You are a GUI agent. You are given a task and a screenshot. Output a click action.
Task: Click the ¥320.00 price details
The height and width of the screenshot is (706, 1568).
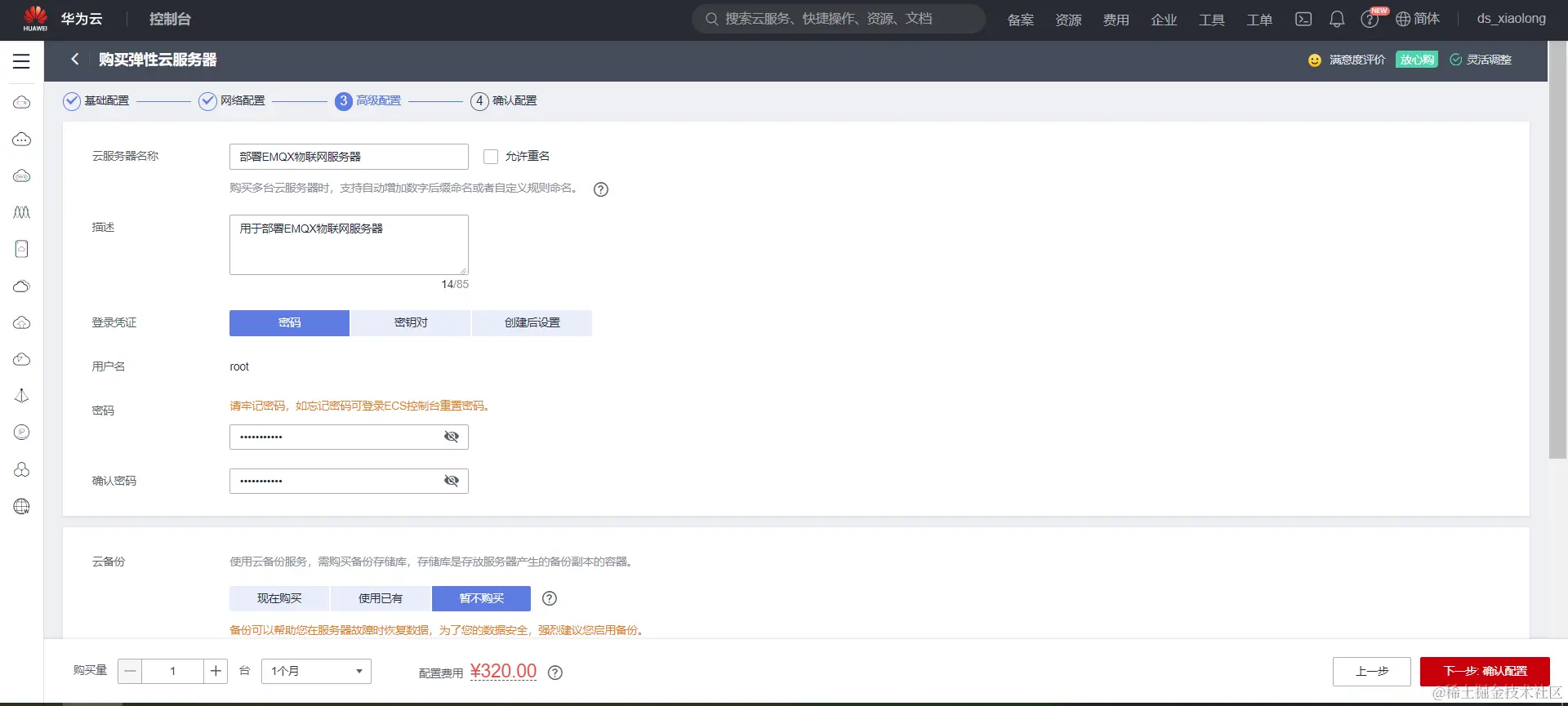coord(503,671)
